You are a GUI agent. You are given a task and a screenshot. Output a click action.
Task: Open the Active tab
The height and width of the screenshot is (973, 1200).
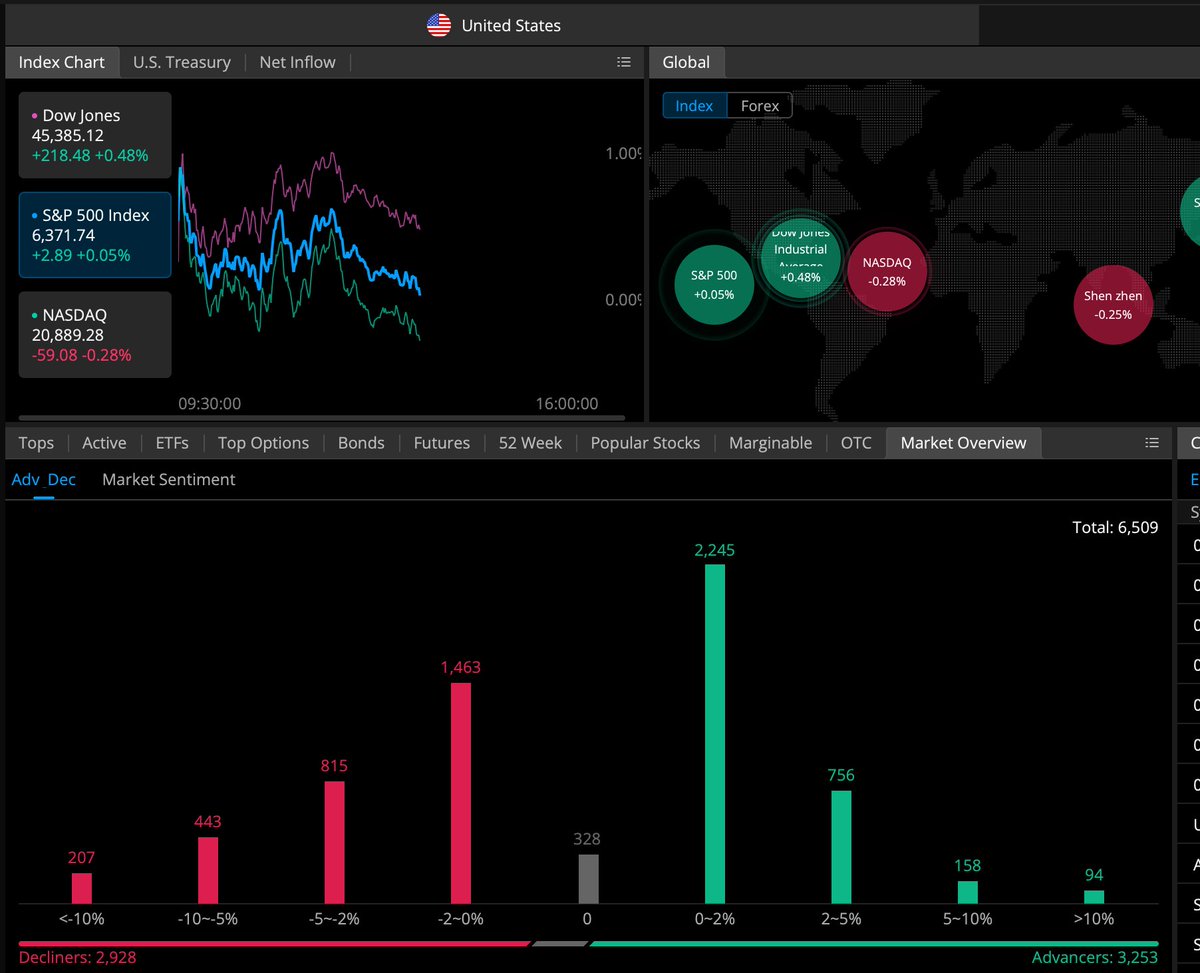[104, 443]
